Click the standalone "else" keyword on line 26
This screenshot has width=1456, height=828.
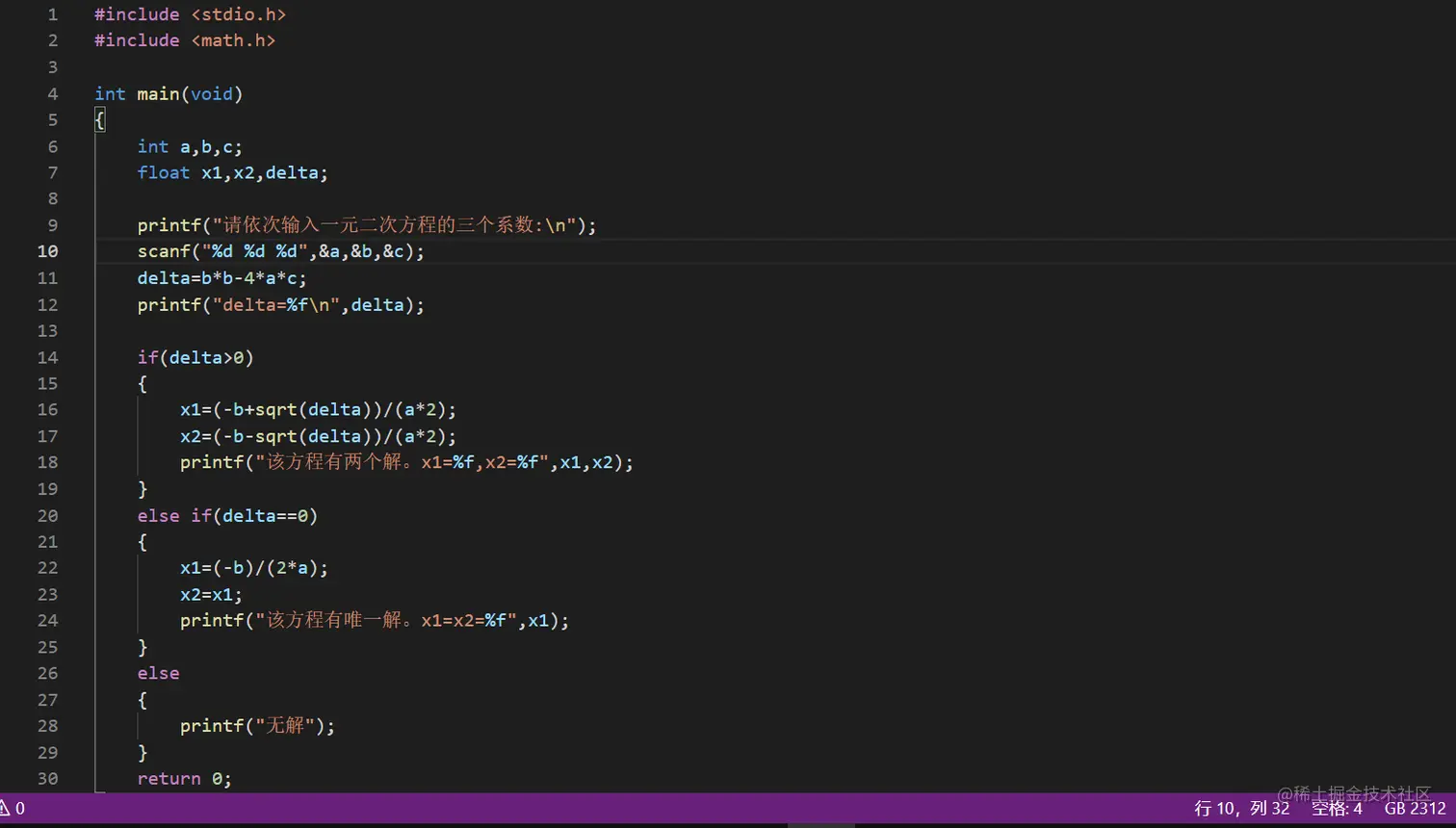pos(158,673)
